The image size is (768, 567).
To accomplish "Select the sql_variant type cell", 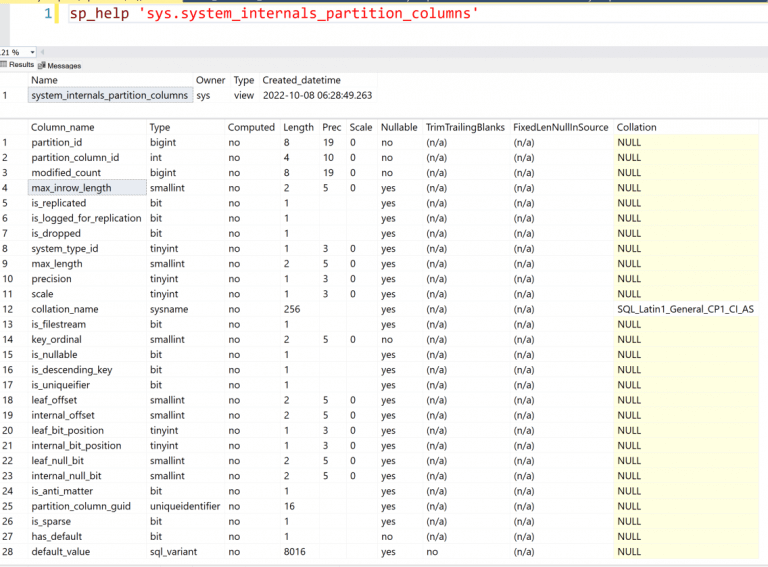I will 173,552.
